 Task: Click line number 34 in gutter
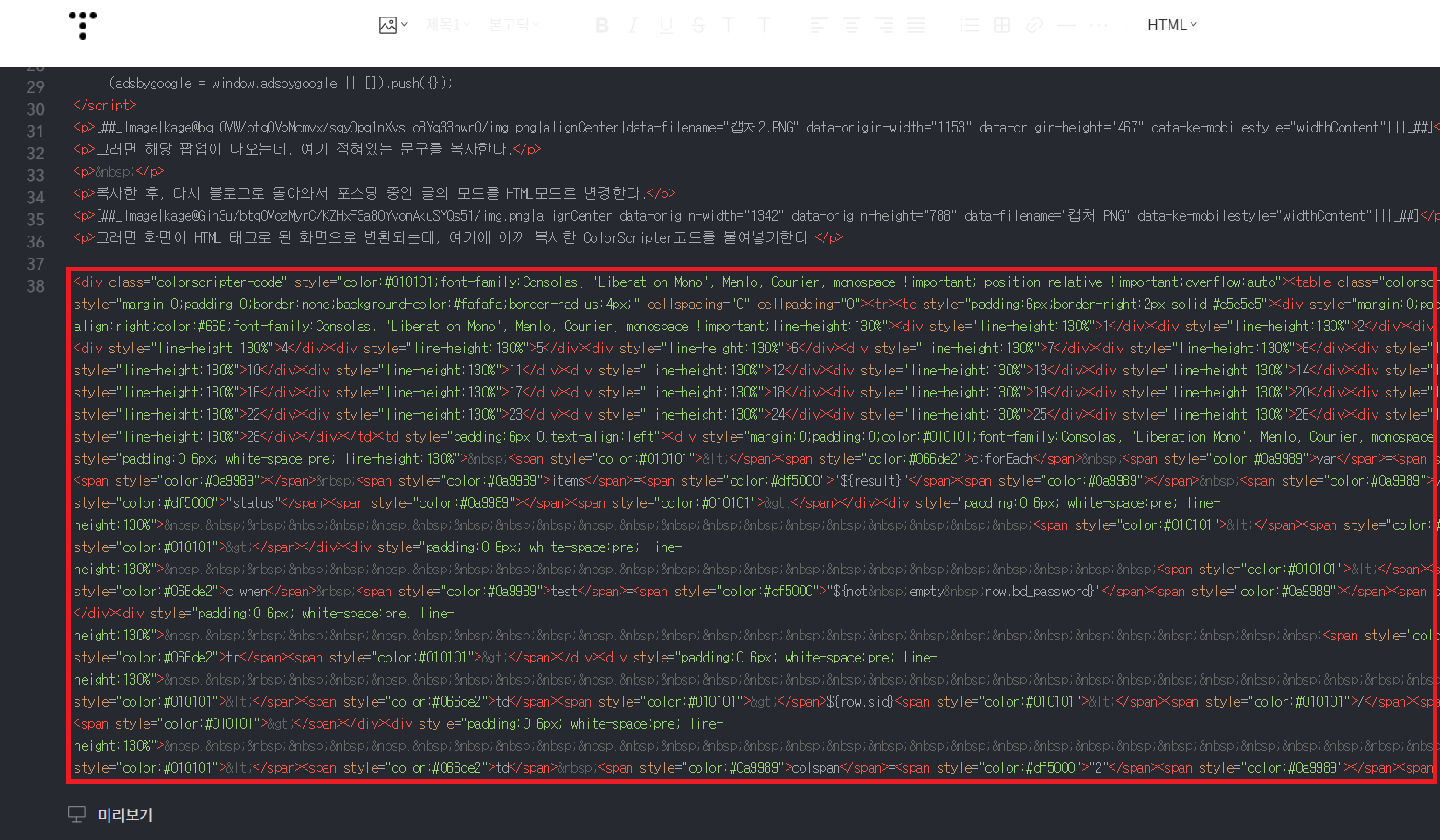point(35,198)
